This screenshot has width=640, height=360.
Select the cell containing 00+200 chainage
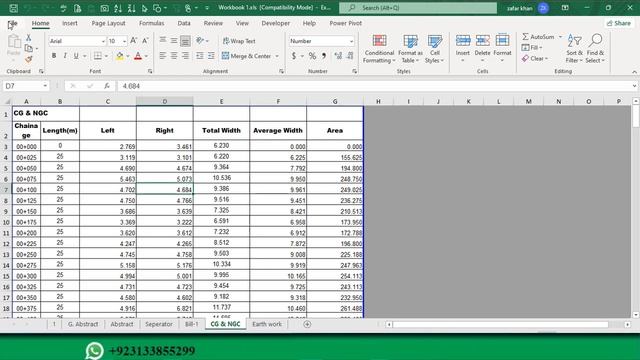(x=27, y=233)
